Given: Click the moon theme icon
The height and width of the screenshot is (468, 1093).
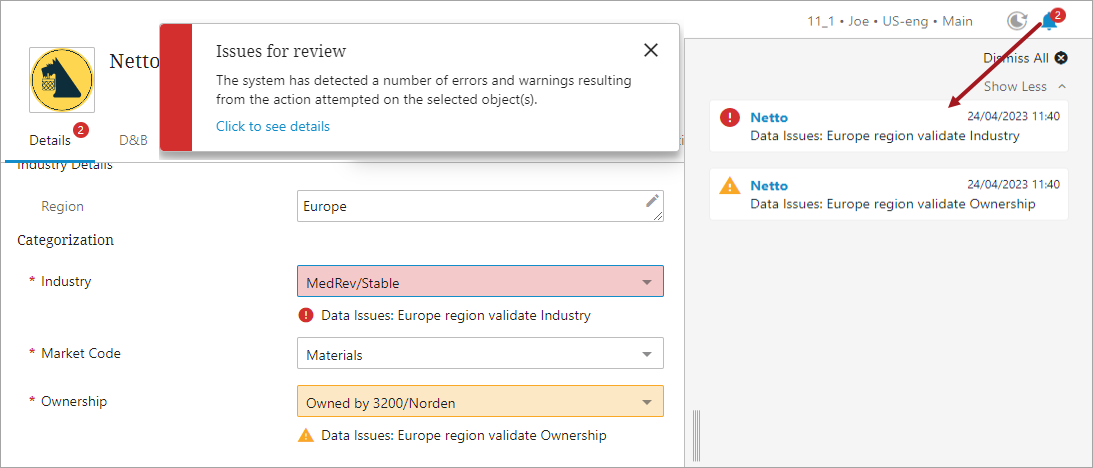Looking at the screenshot, I should 1016,21.
